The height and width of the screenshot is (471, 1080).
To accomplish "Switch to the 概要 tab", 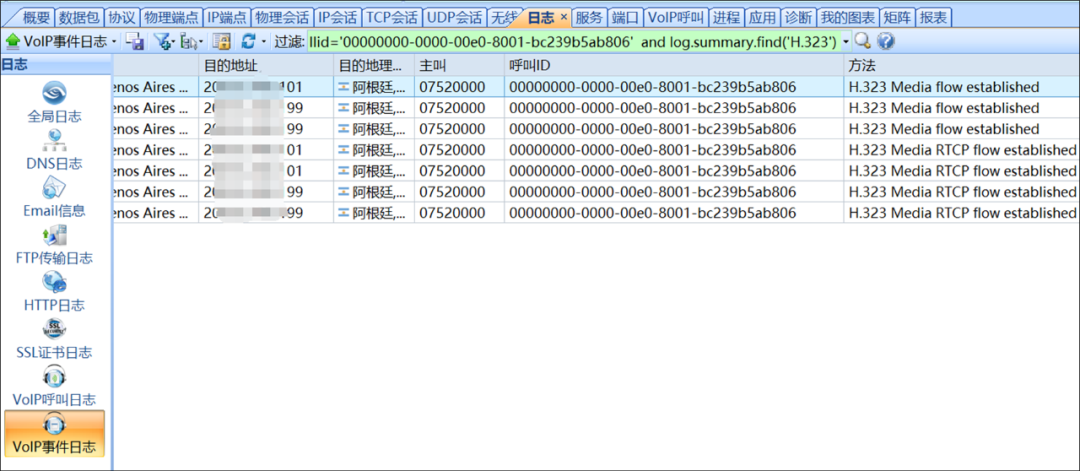I will pos(37,17).
